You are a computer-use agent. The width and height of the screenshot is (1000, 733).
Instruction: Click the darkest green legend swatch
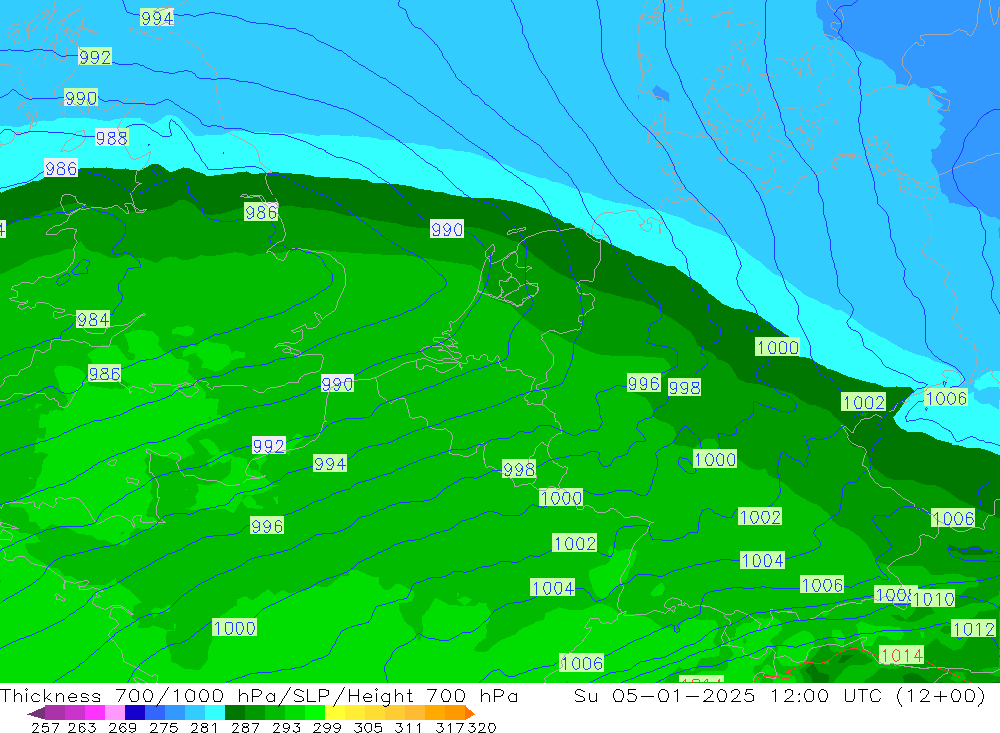(235, 713)
